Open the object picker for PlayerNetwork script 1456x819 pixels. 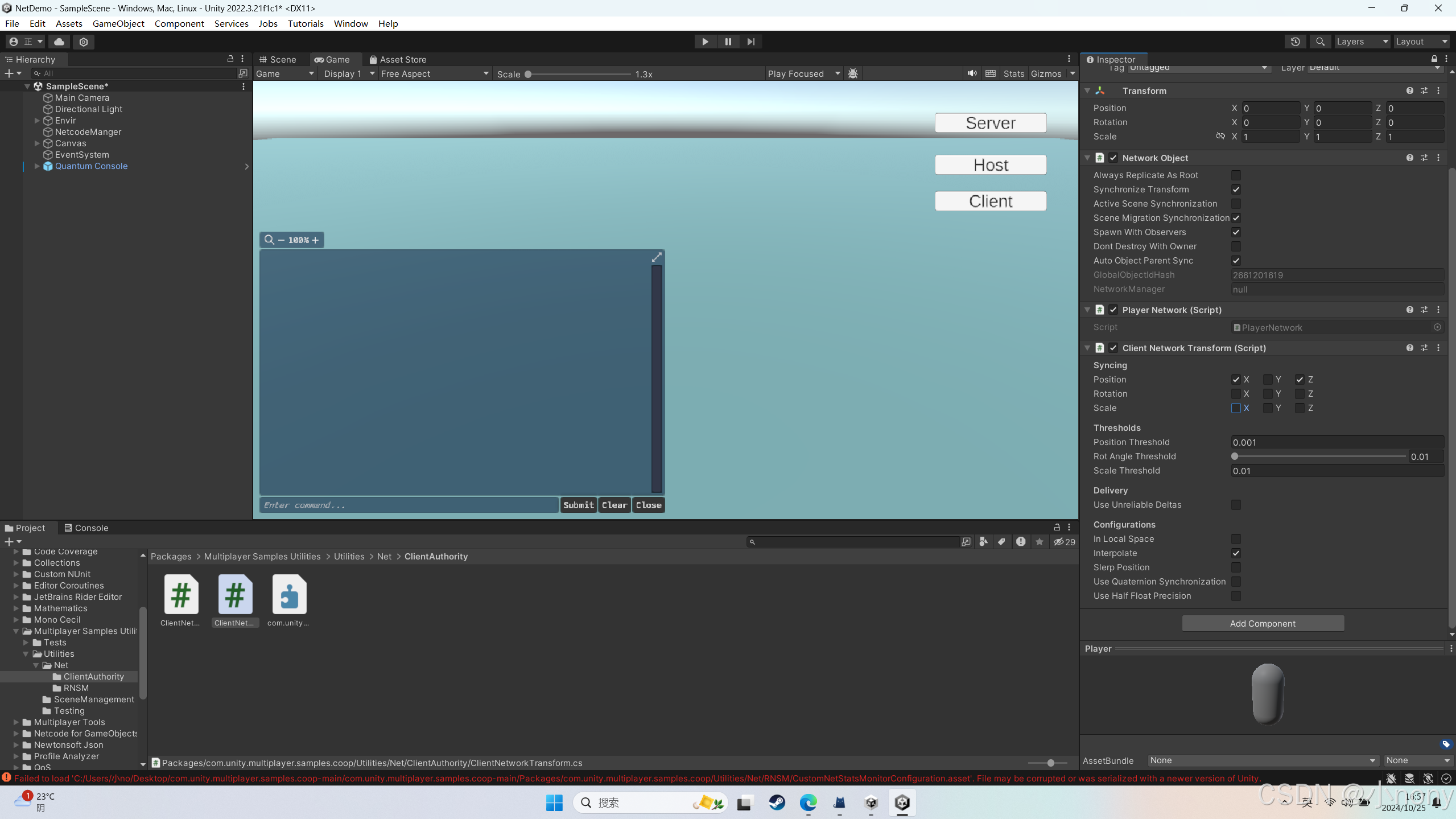click(x=1437, y=327)
